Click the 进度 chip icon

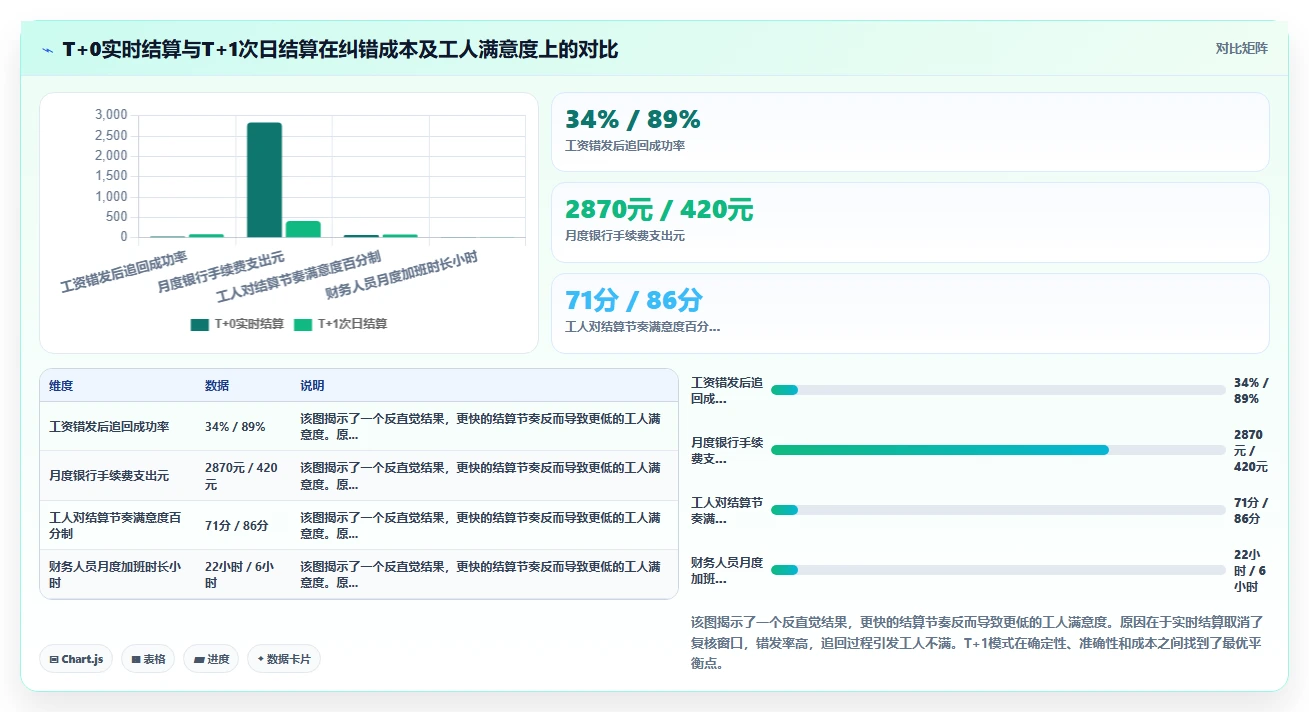pos(198,659)
